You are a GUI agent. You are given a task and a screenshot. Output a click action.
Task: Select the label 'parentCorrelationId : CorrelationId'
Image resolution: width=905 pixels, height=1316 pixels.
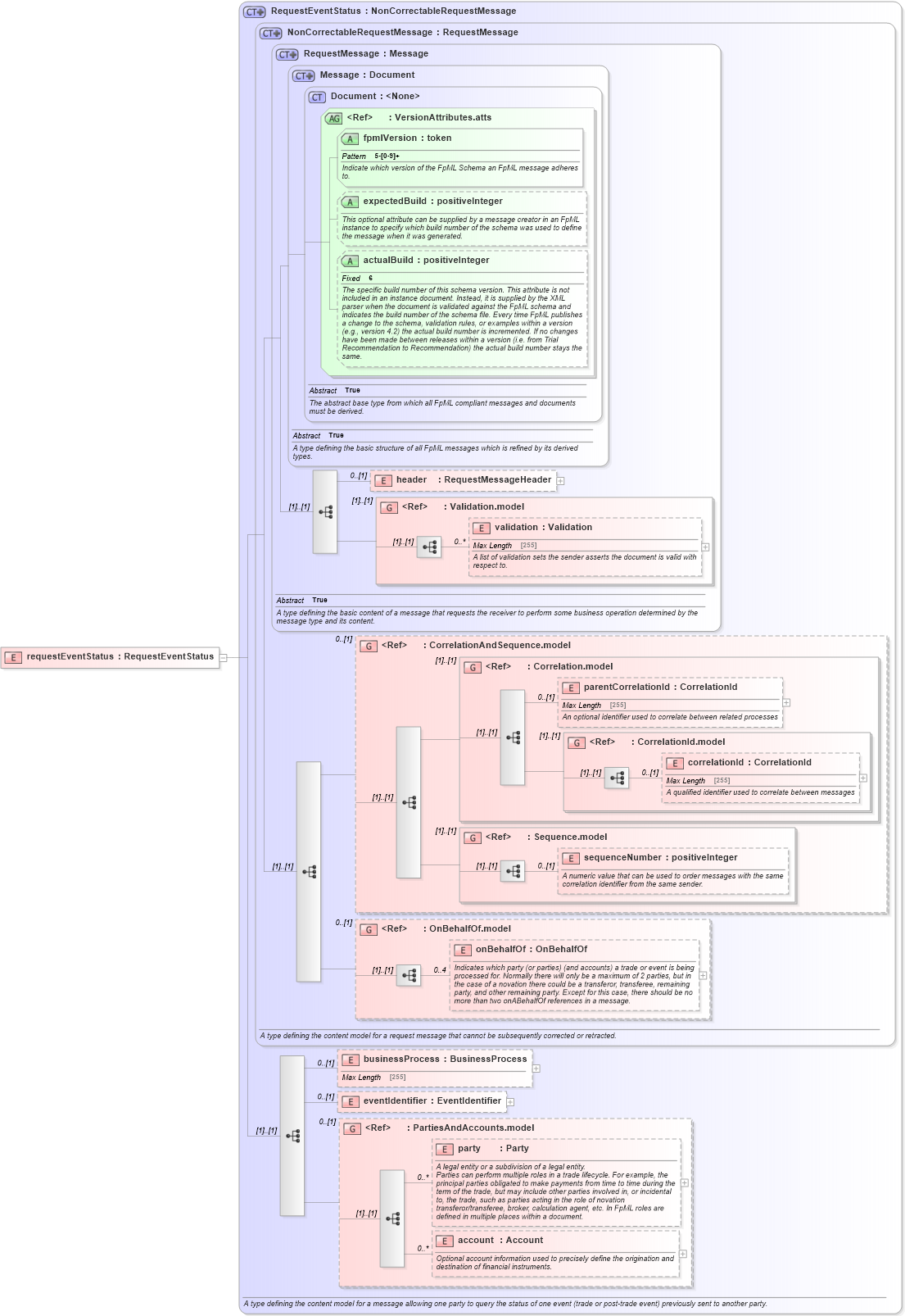(660, 687)
